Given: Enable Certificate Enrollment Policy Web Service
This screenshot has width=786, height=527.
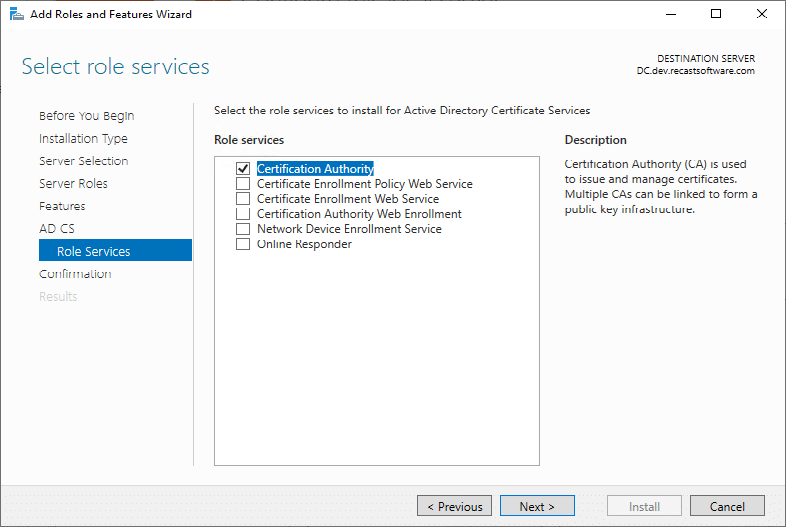Looking at the screenshot, I should [243, 184].
